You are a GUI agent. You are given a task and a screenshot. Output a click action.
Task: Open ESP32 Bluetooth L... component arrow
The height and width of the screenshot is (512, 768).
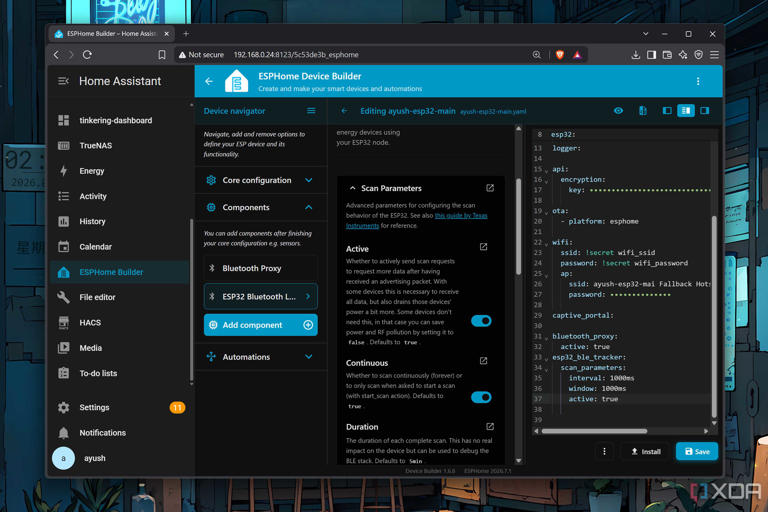(x=308, y=296)
